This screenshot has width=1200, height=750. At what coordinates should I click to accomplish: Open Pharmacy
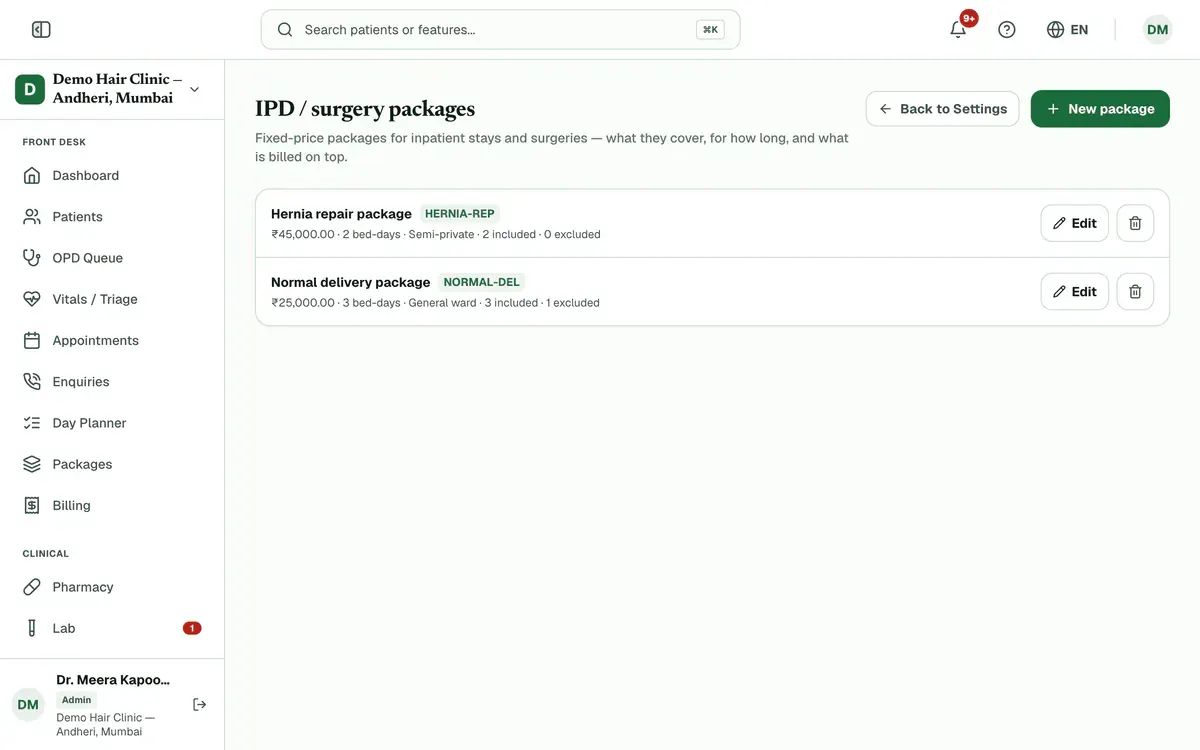(x=112, y=587)
